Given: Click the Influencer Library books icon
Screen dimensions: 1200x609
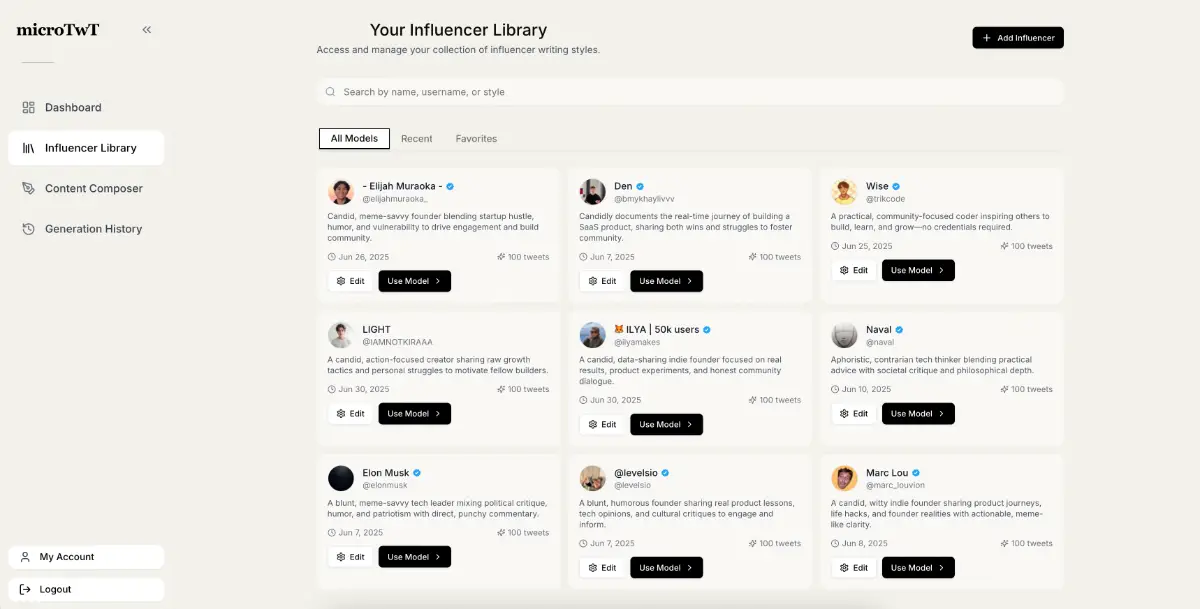Looking at the screenshot, I should [29, 148].
